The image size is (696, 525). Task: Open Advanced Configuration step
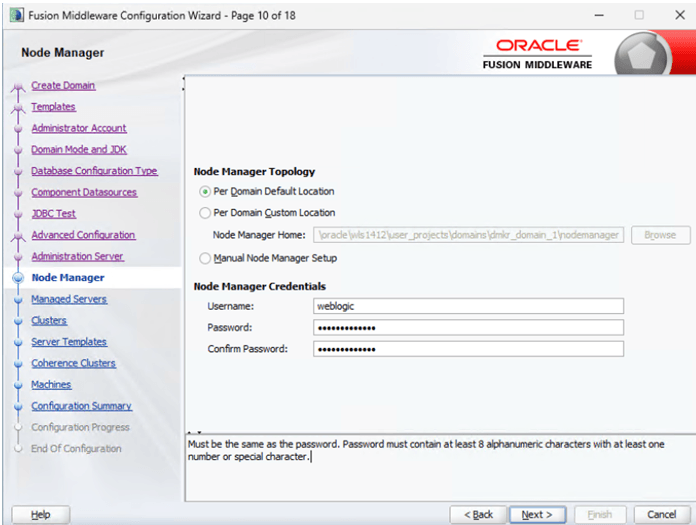(83, 235)
